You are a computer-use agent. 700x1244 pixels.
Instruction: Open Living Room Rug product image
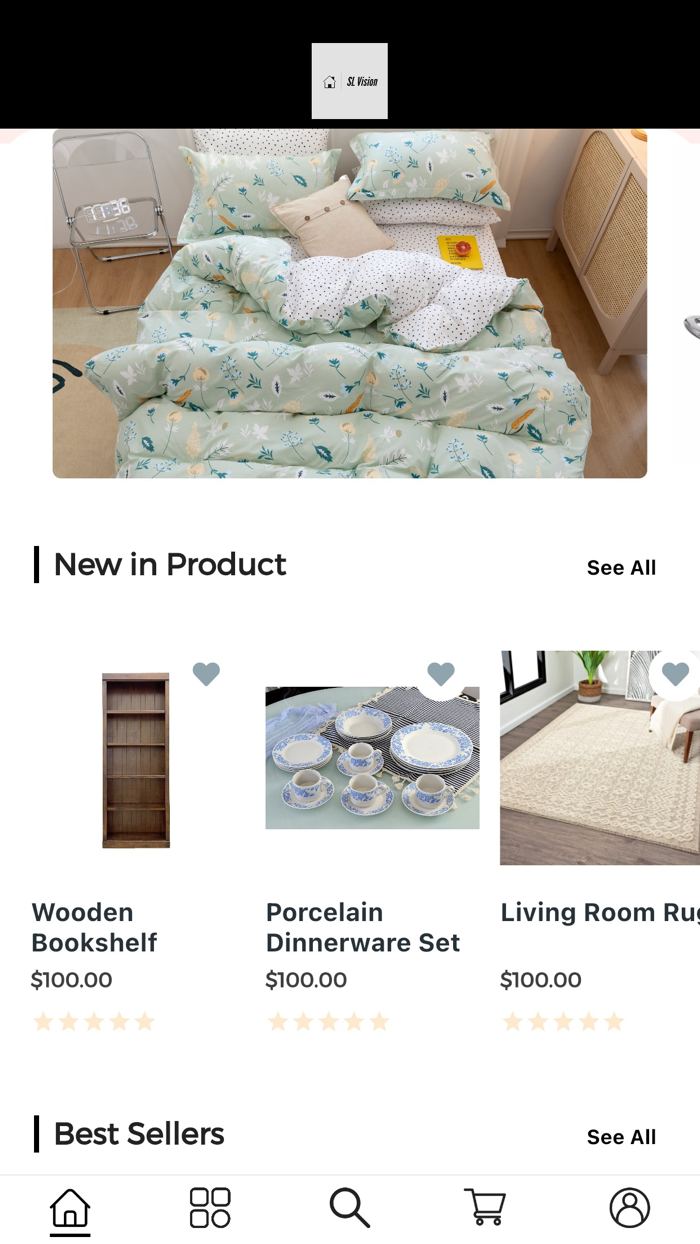point(600,758)
